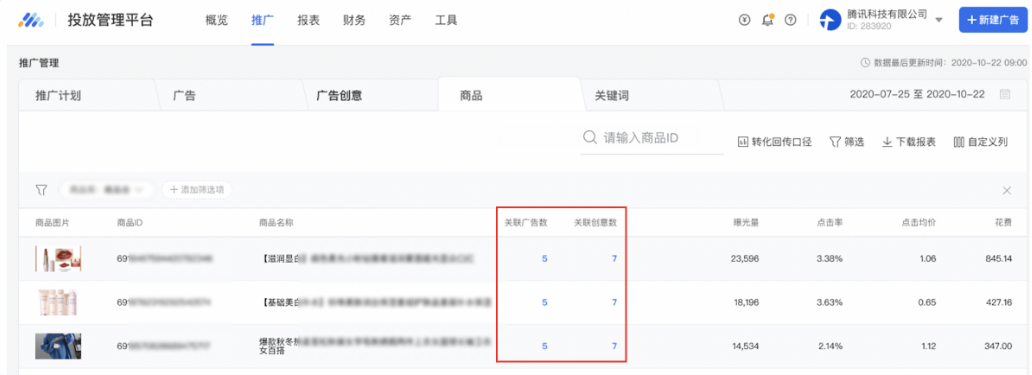Click the 商品ID column header
1032x375 pixels.
tap(130, 222)
